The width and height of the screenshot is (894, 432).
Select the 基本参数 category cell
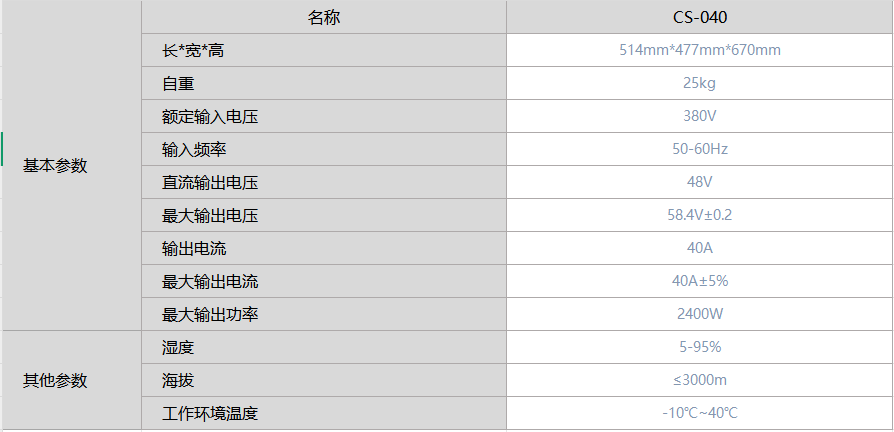click(x=56, y=166)
